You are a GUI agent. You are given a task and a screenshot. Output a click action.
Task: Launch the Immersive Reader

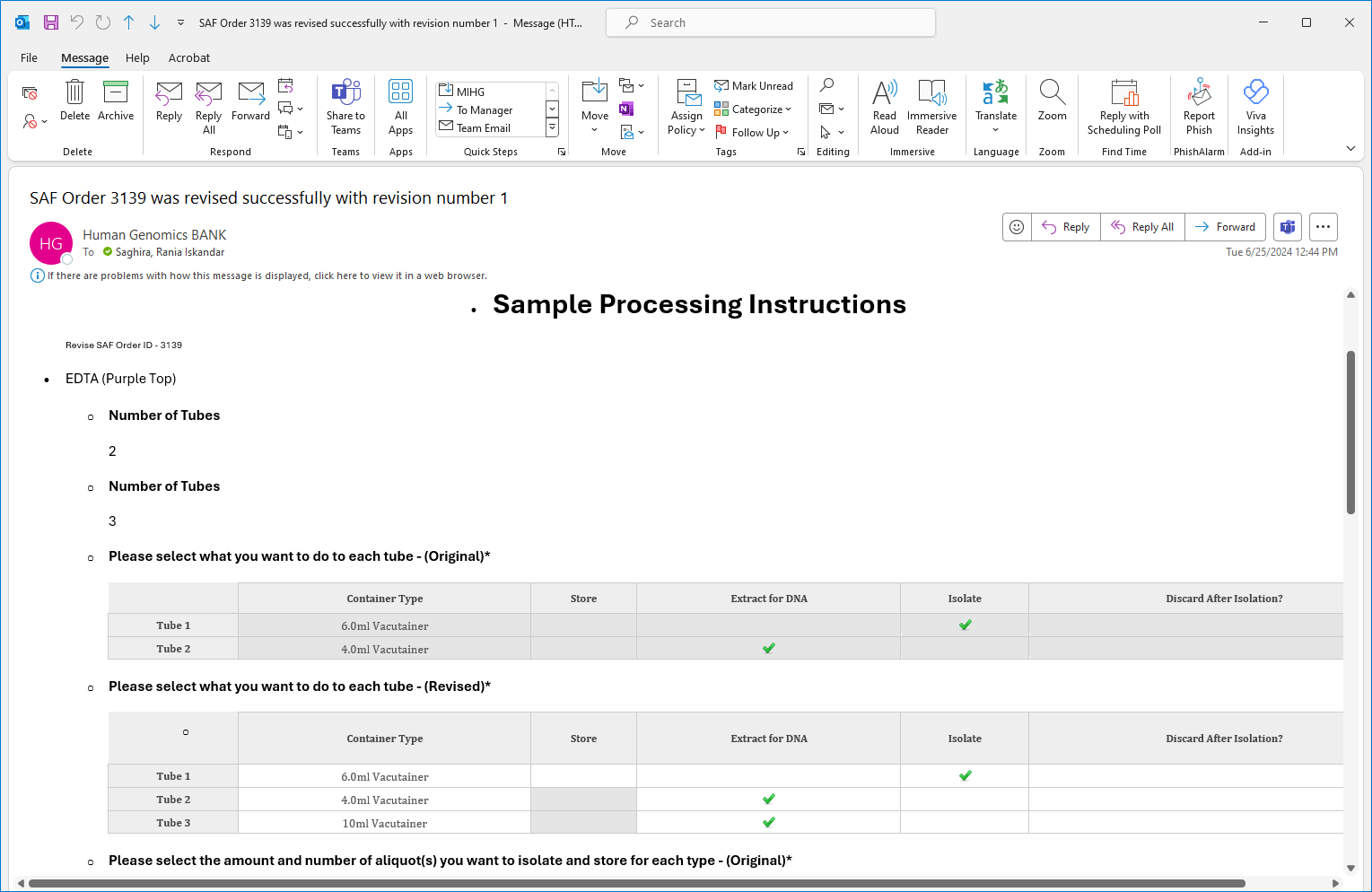[x=931, y=106]
